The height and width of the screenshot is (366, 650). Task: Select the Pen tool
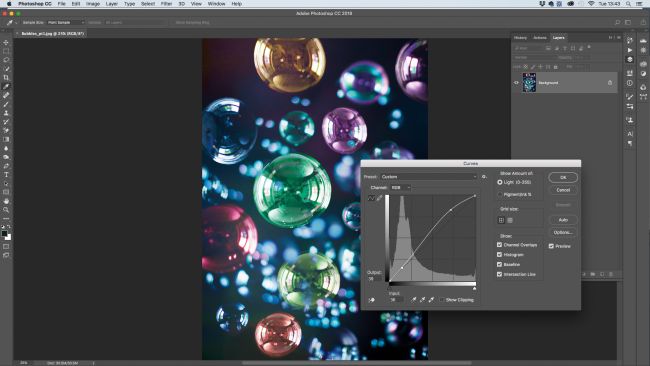coord(6,166)
